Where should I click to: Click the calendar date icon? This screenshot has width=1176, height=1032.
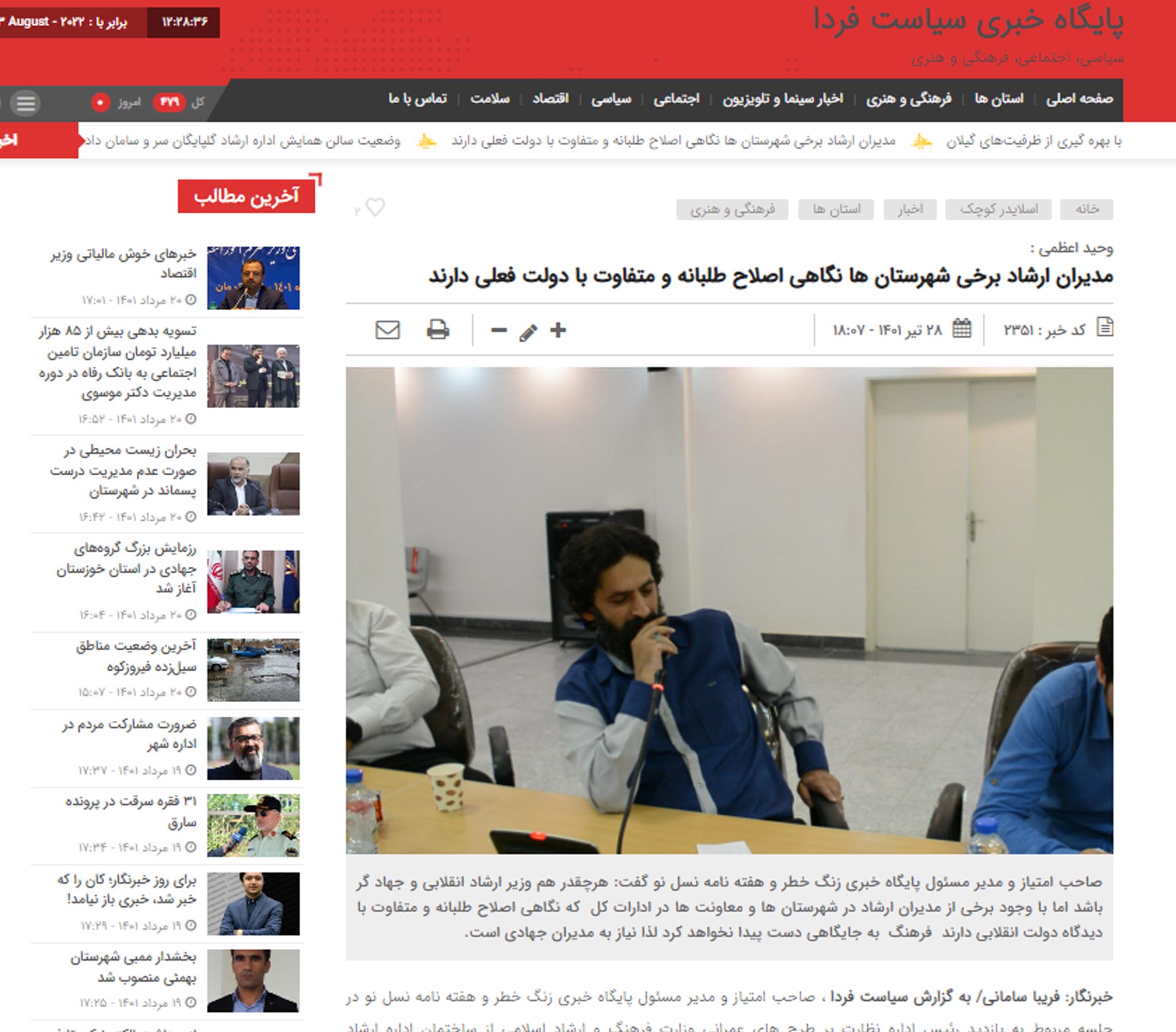(961, 329)
